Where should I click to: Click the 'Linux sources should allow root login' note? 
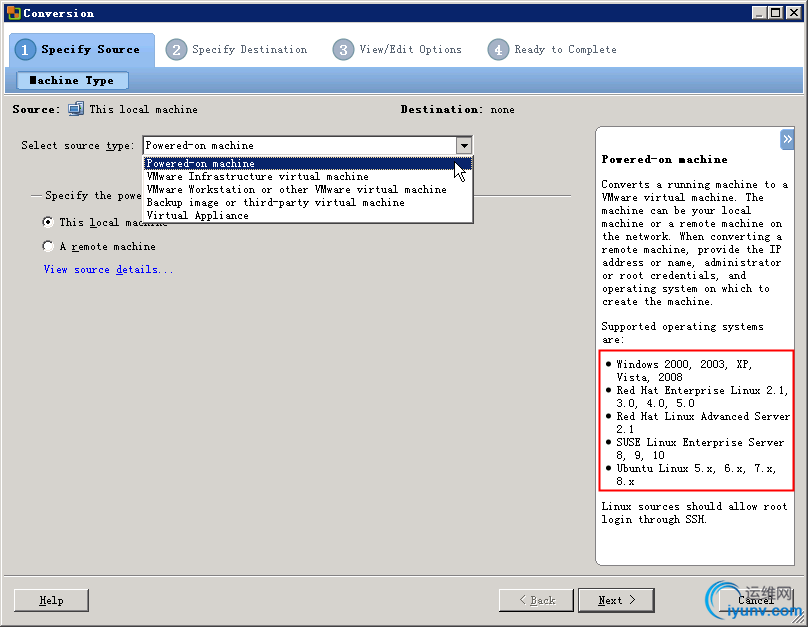coord(694,513)
